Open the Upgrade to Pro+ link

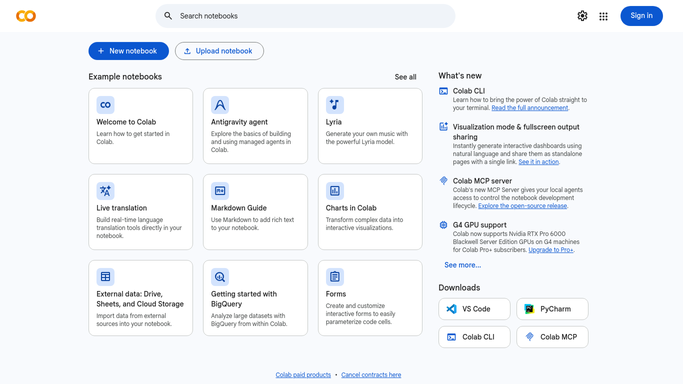551,250
